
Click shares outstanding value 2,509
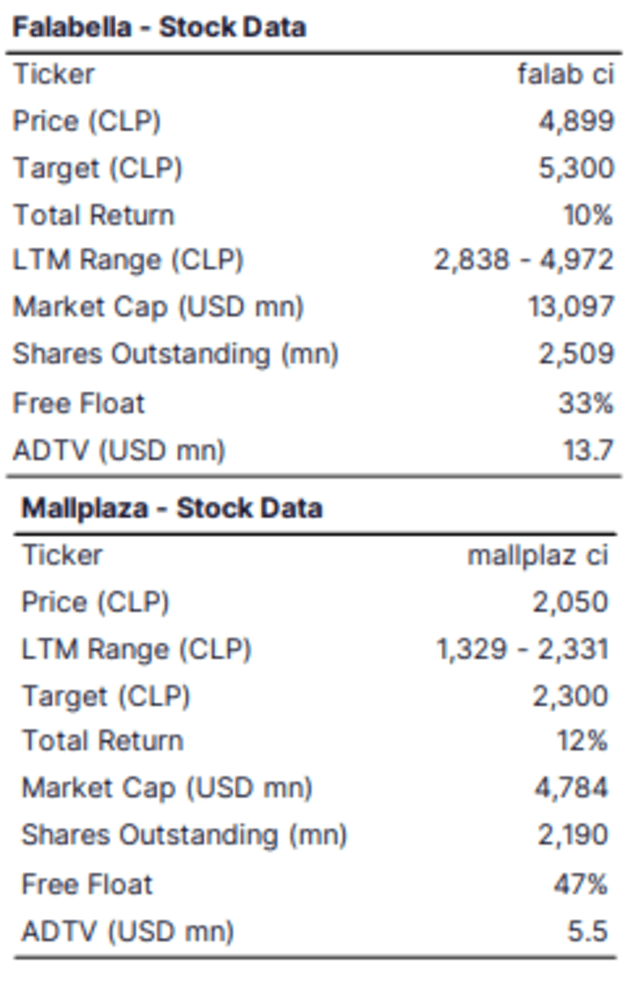point(576,354)
